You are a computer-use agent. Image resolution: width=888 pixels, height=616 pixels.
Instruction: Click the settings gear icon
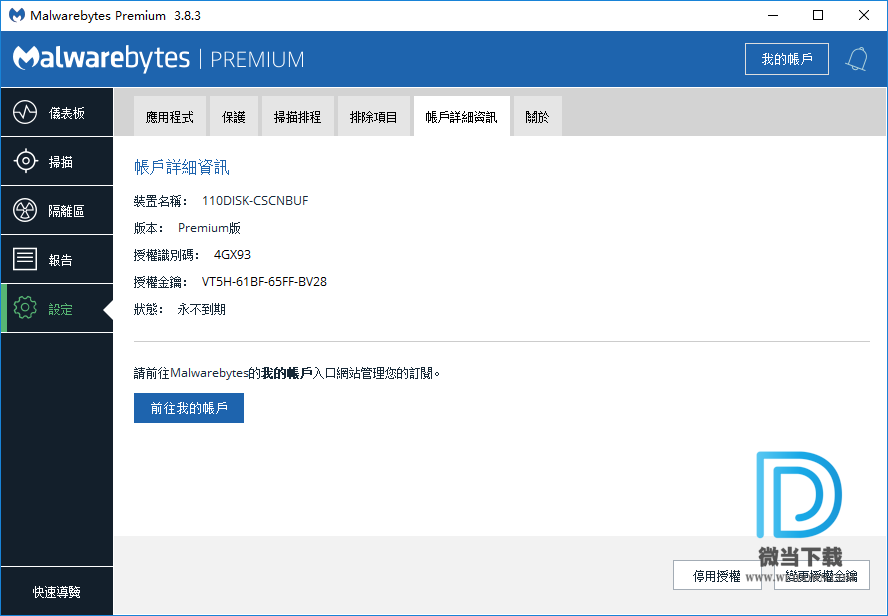coord(25,309)
